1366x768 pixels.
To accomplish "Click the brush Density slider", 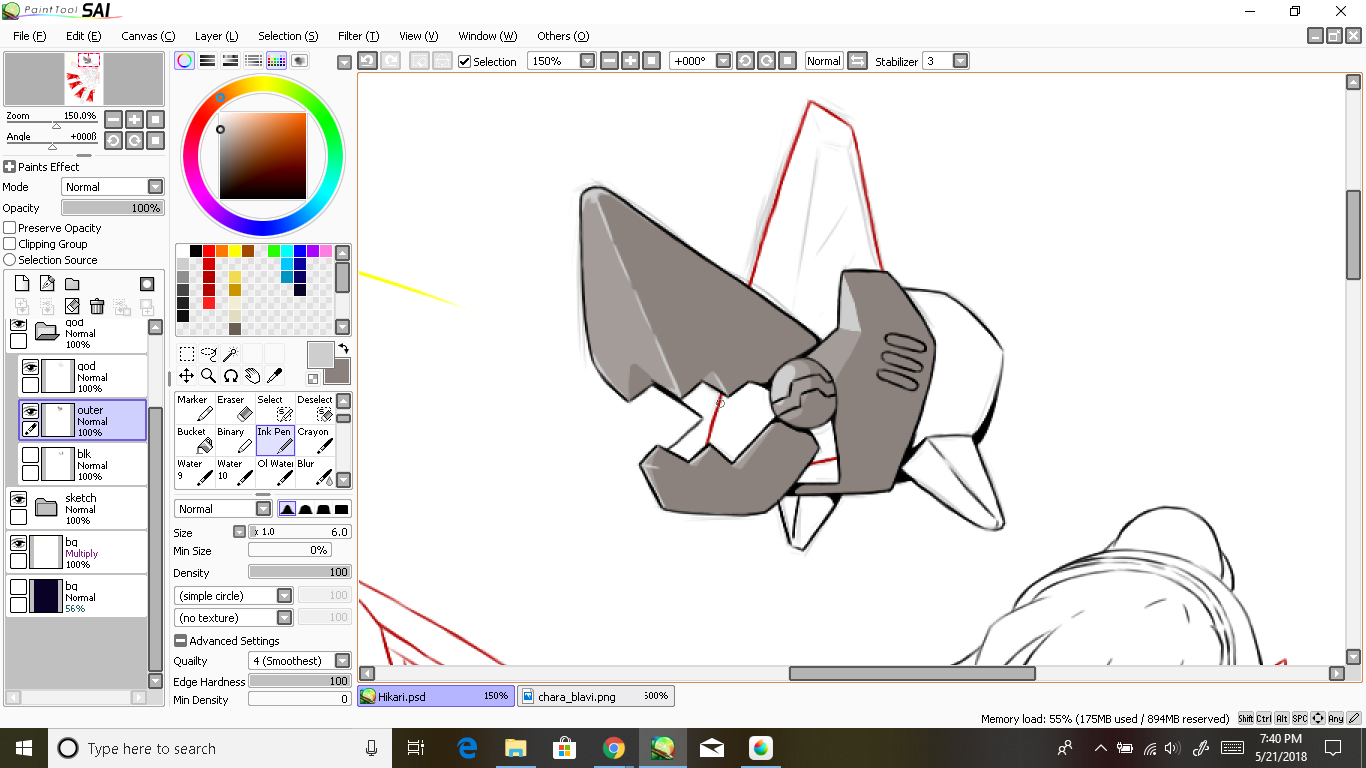I will pos(300,573).
